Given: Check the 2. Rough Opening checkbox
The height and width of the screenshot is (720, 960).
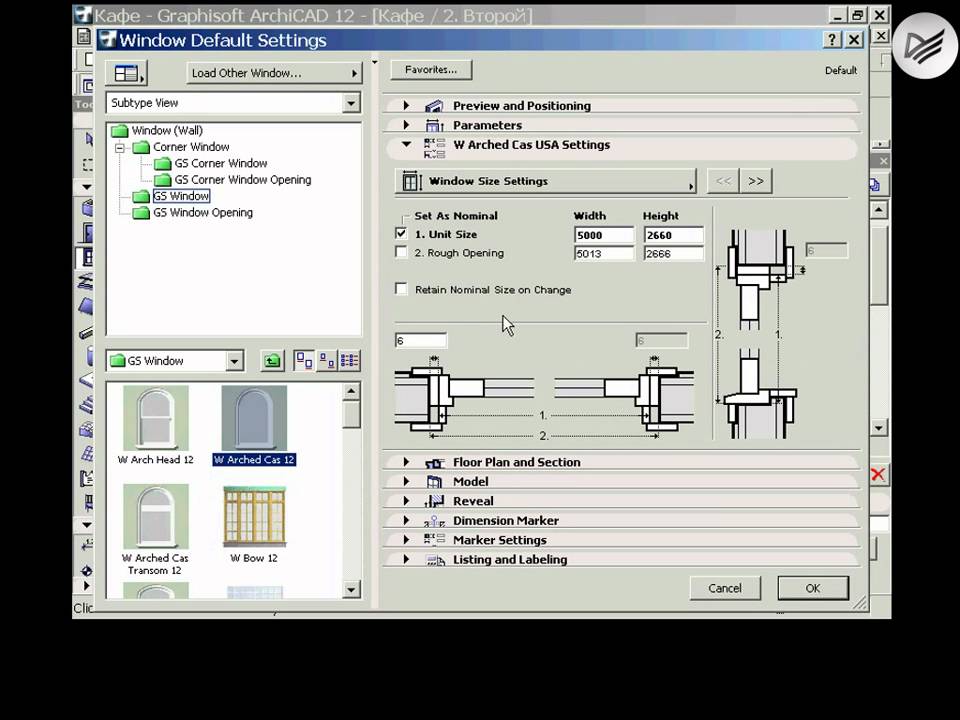Looking at the screenshot, I should pos(401,252).
